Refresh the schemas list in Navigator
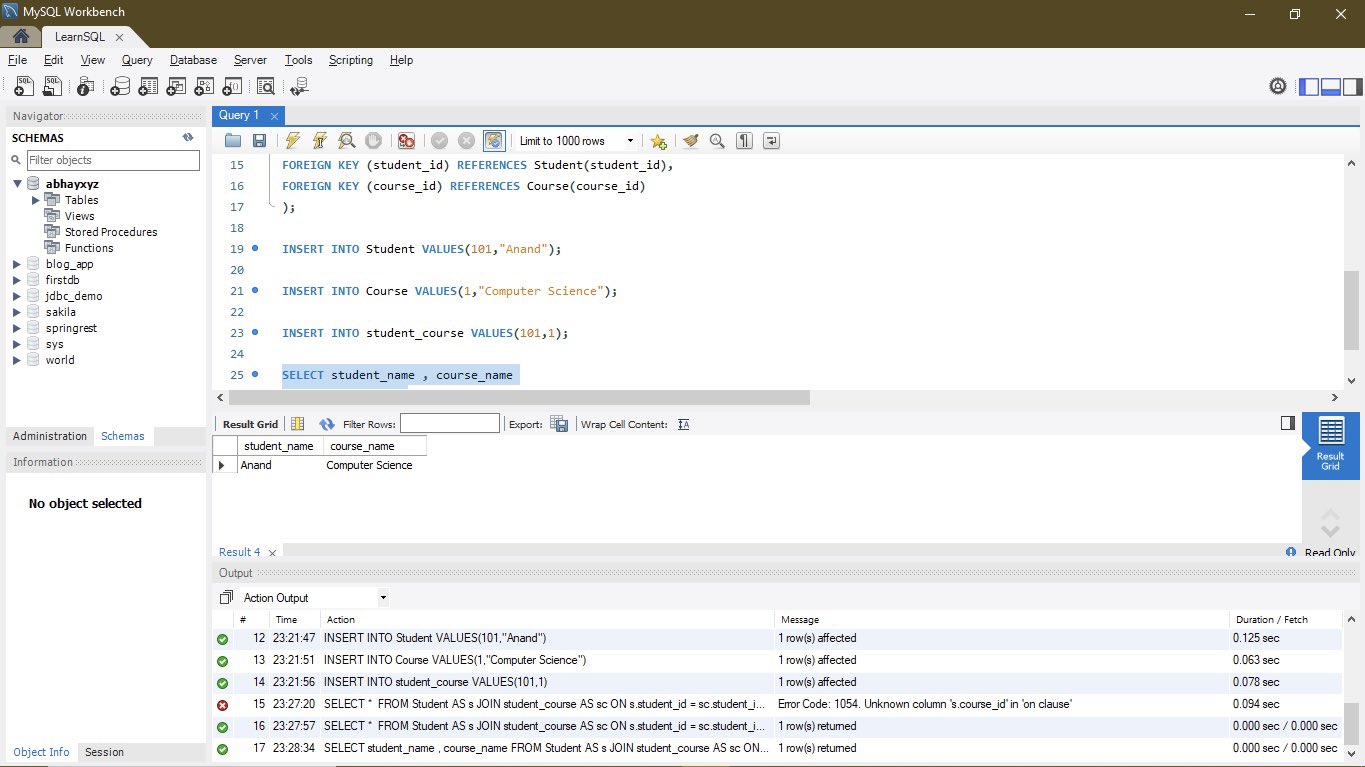 187,138
